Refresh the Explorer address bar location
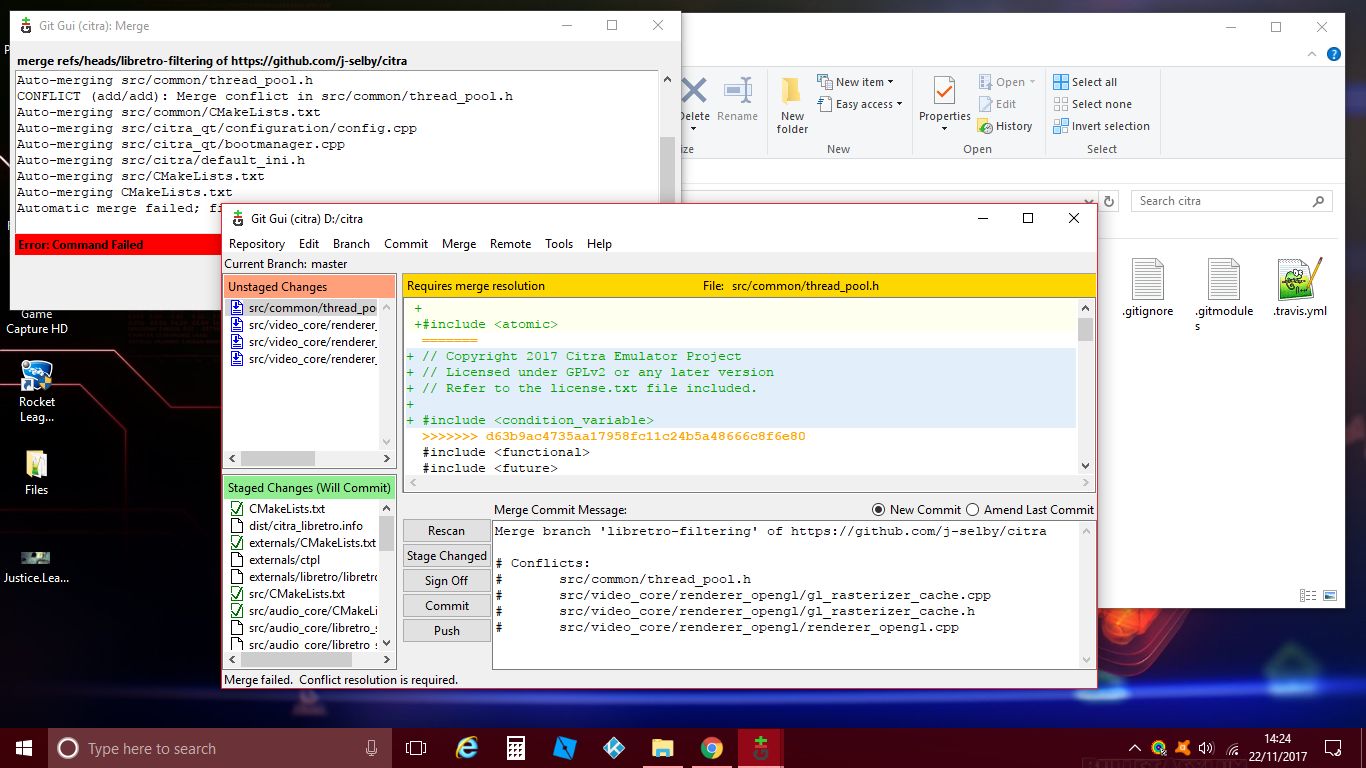 point(1107,201)
